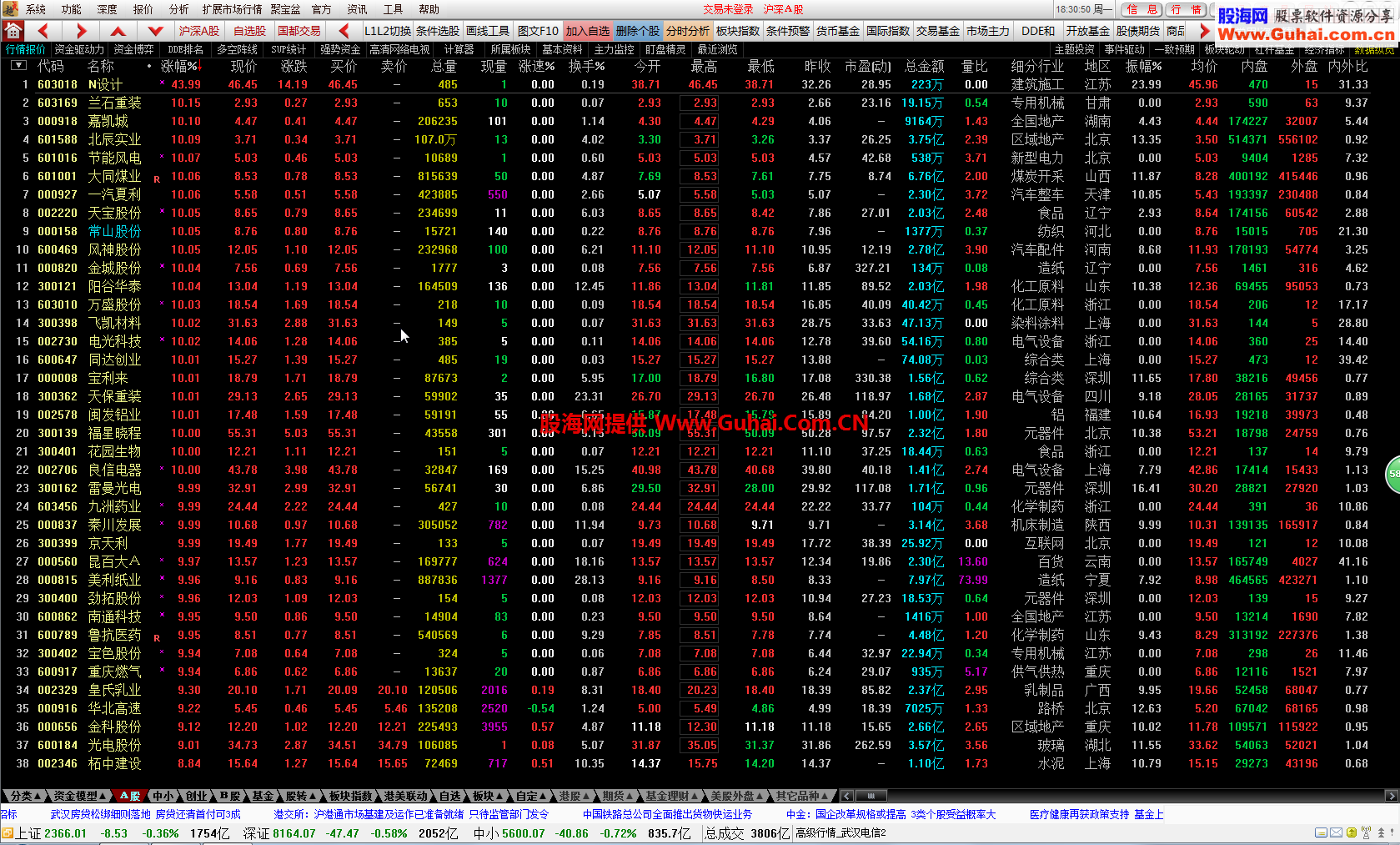The width and height of the screenshot is (1400, 845).
Task: Click horizontal scrollbar right arrow at bottom-right
Action: [1391, 796]
